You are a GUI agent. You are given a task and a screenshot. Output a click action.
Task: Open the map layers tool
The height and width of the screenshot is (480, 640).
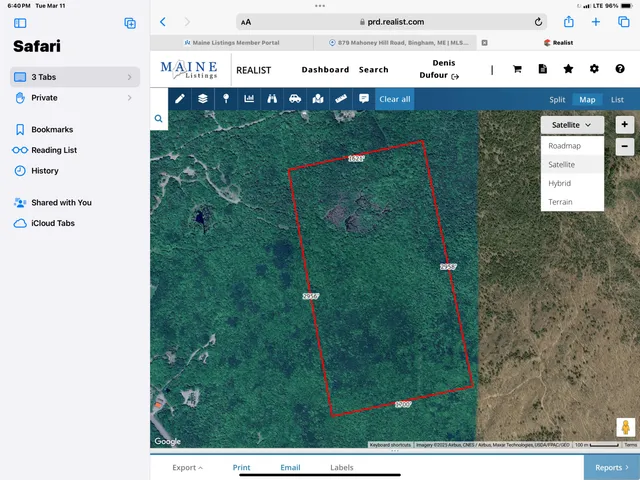pos(203,99)
